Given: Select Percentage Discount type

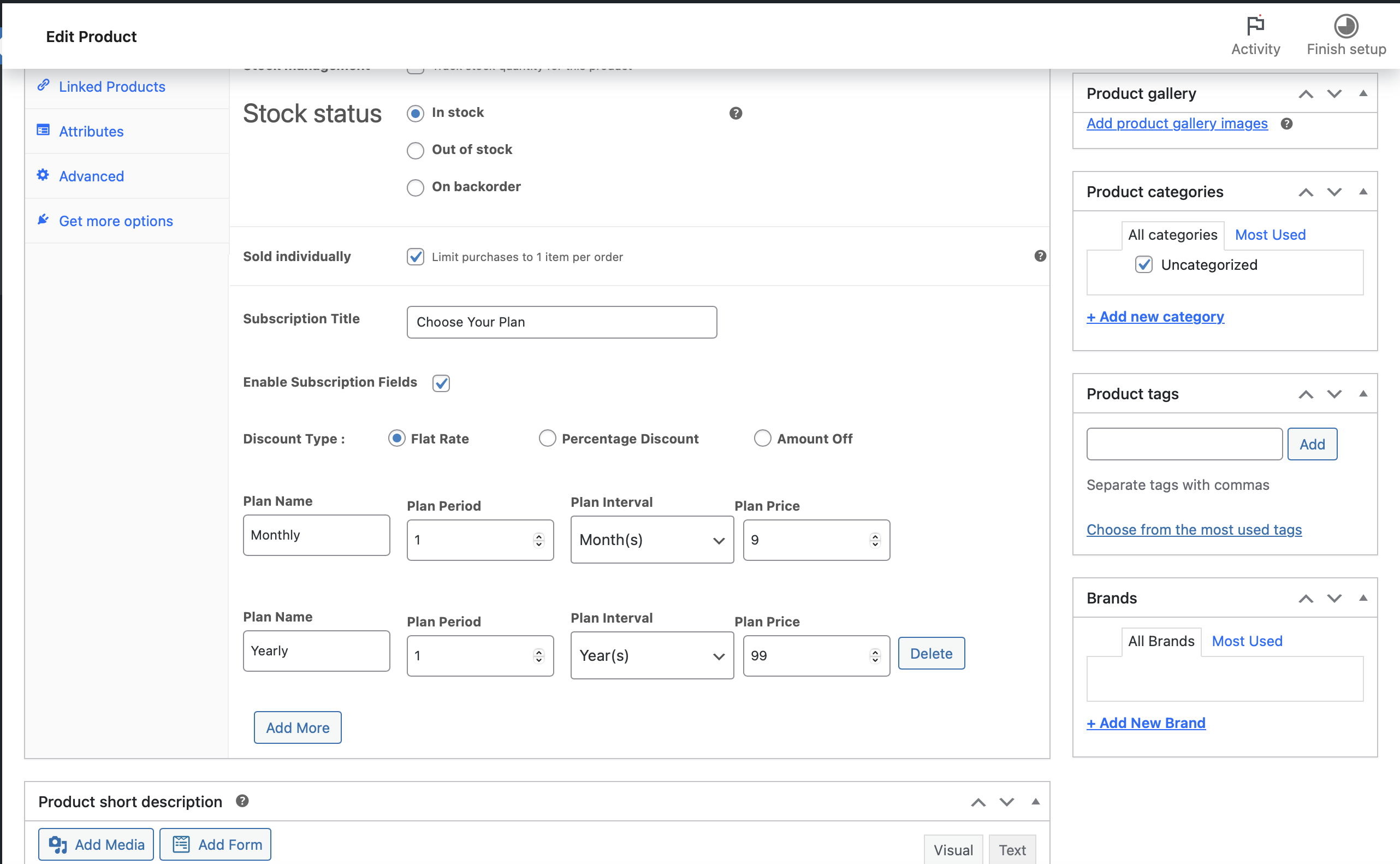Looking at the screenshot, I should pyautogui.click(x=547, y=439).
